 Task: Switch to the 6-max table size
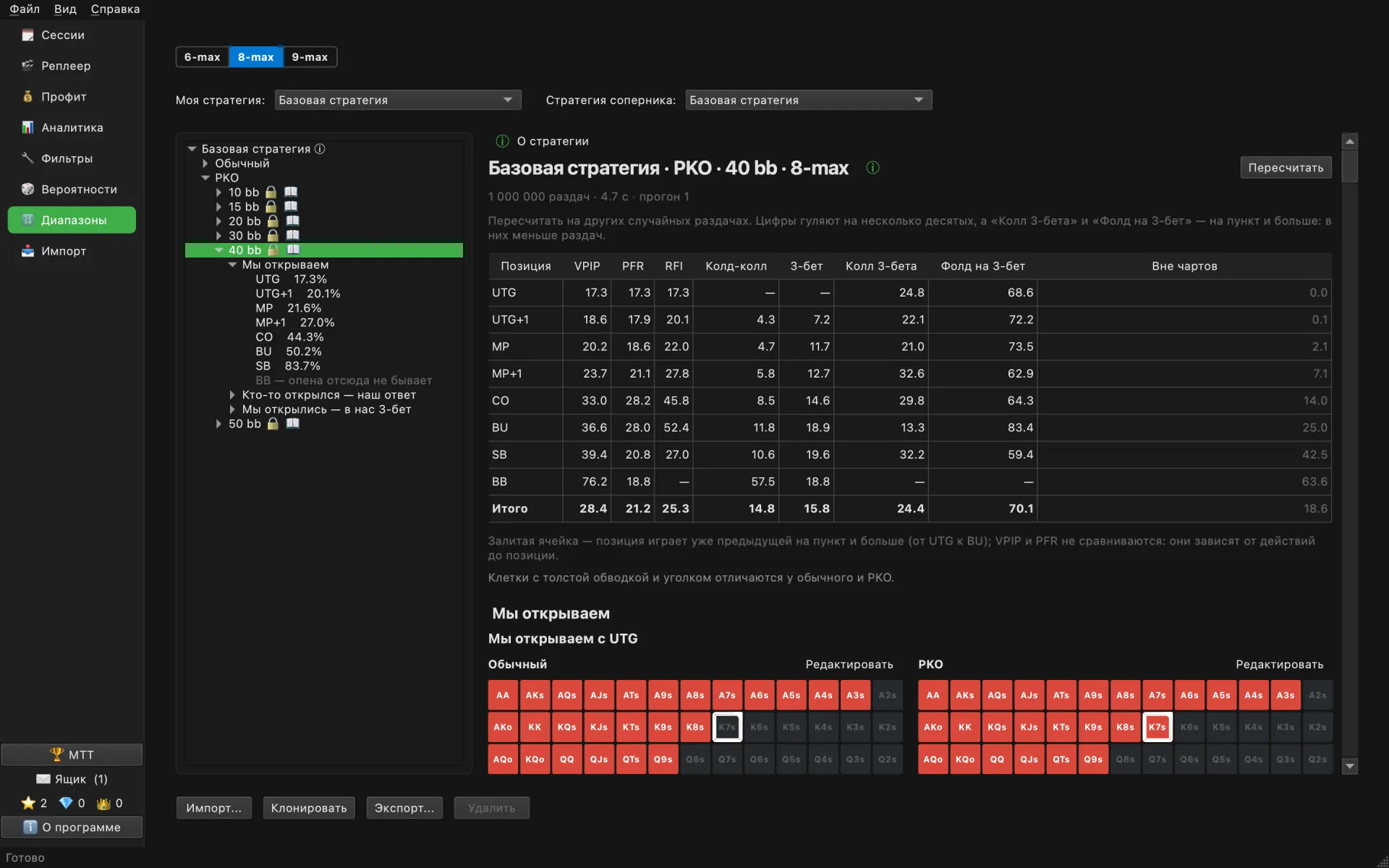point(203,57)
